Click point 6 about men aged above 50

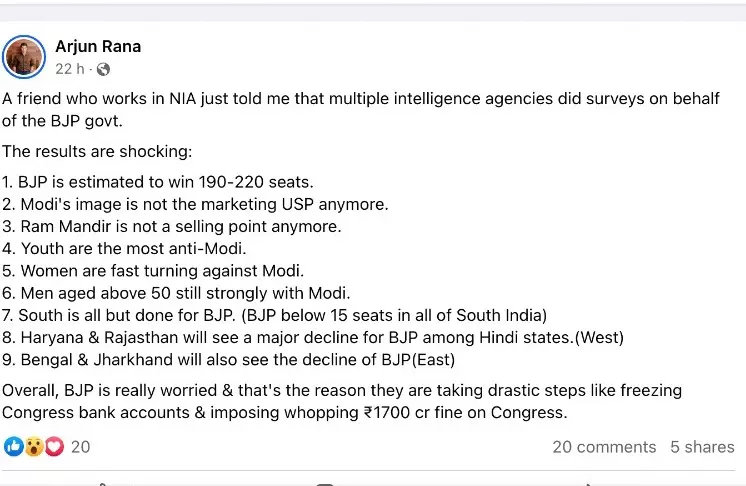tap(176, 293)
